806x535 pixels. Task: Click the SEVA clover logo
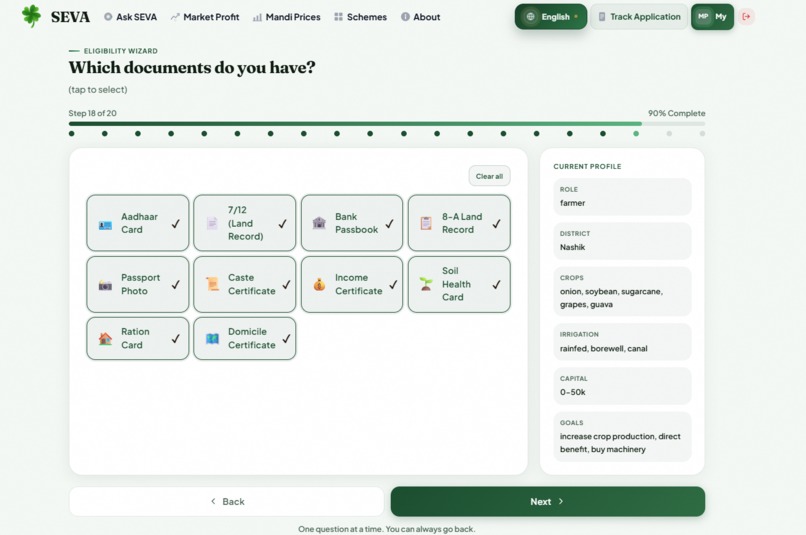(x=31, y=16)
